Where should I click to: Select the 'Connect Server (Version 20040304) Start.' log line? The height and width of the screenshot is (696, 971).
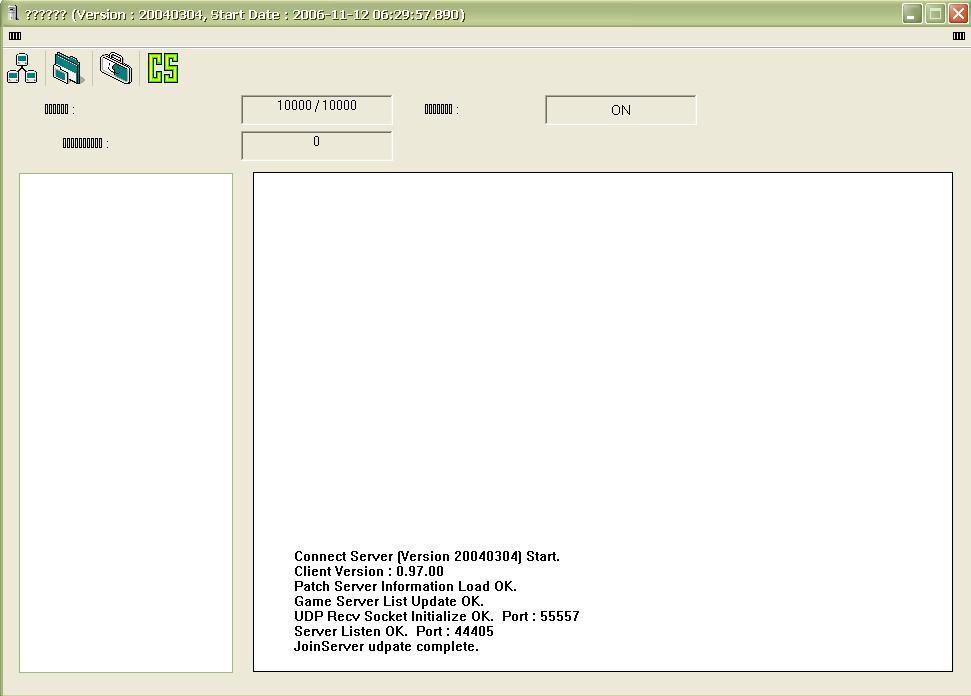pos(426,557)
